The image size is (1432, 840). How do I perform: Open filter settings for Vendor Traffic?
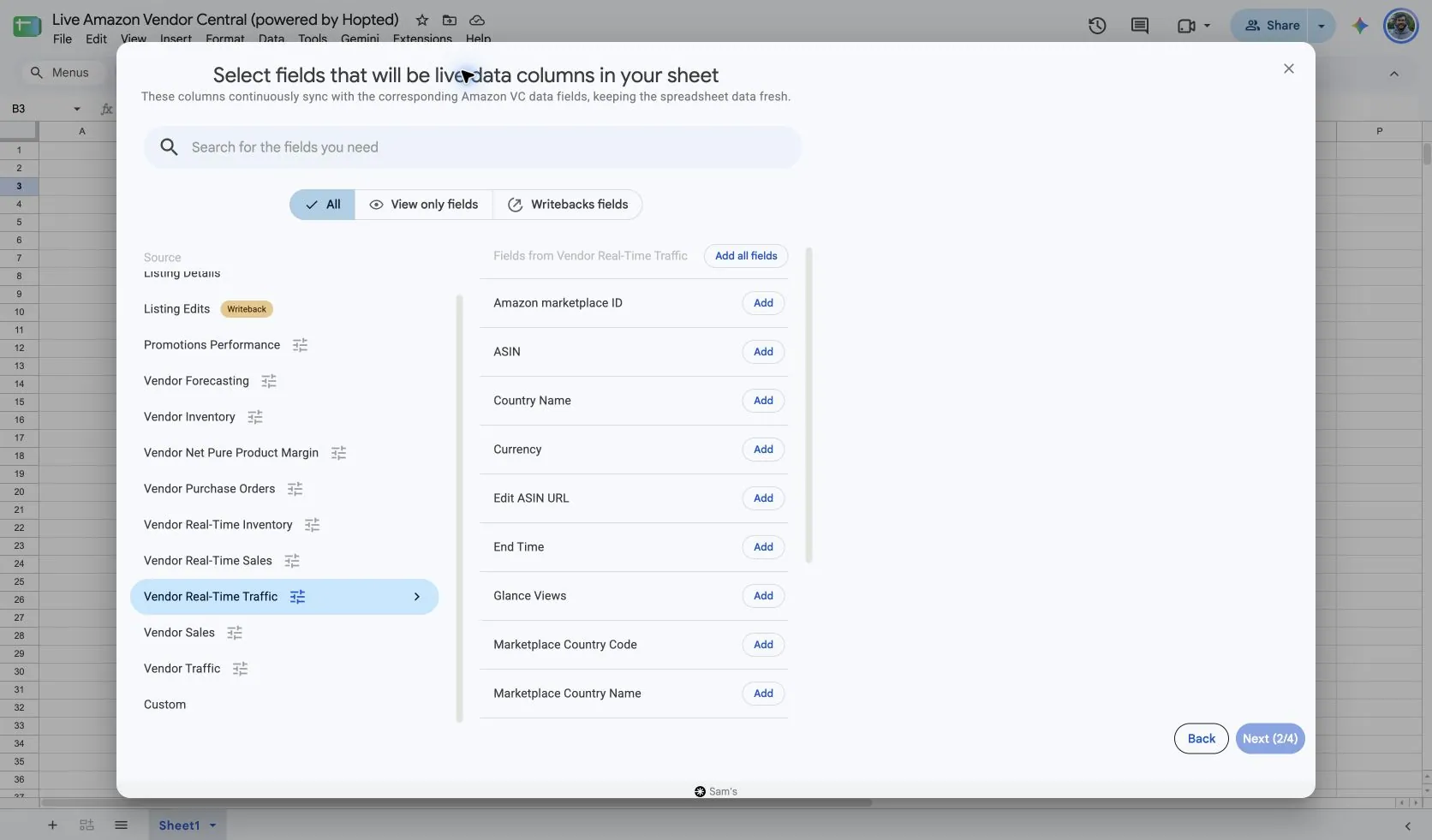tap(241, 669)
